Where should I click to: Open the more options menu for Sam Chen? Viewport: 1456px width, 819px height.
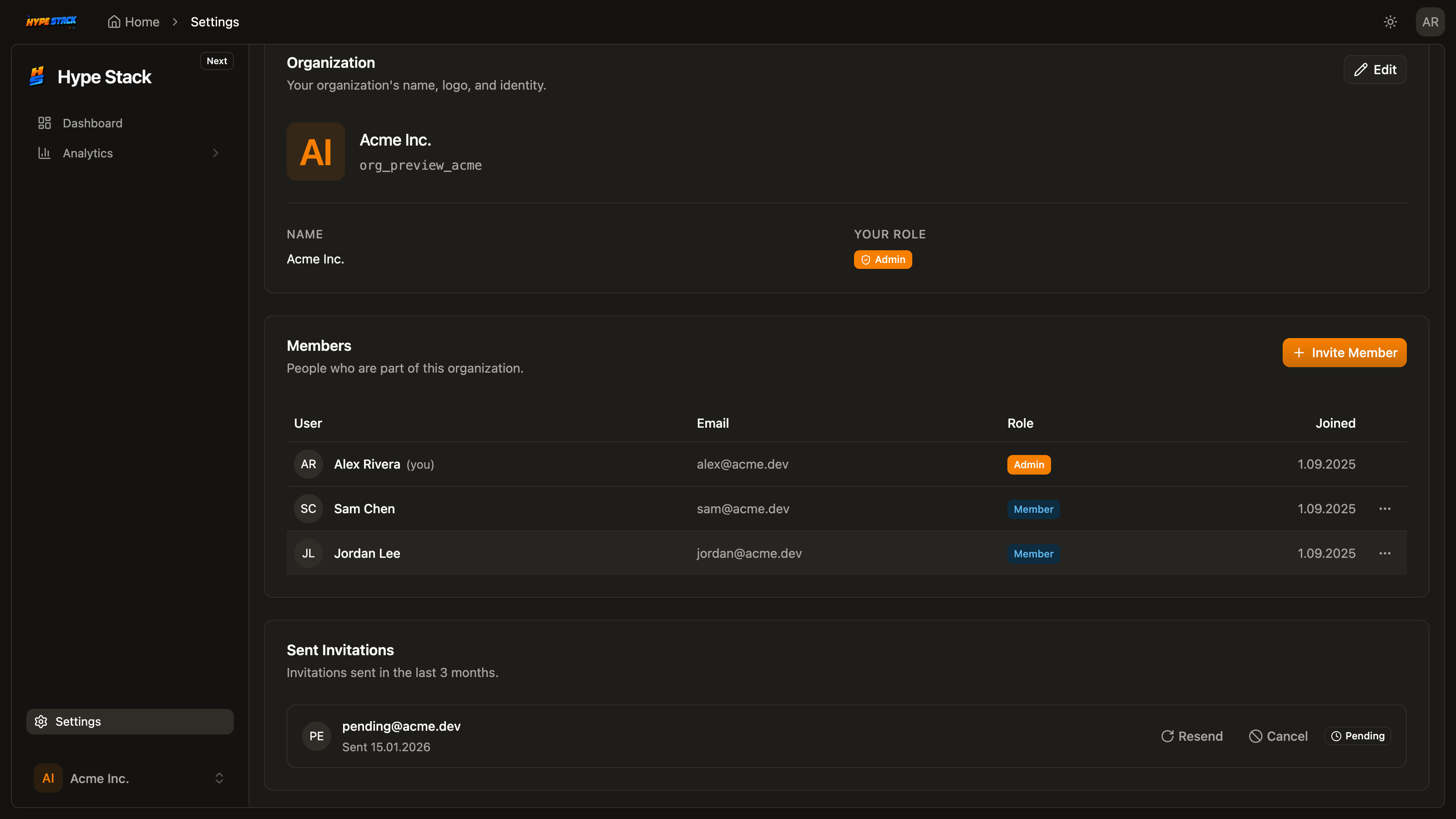tap(1385, 509)
